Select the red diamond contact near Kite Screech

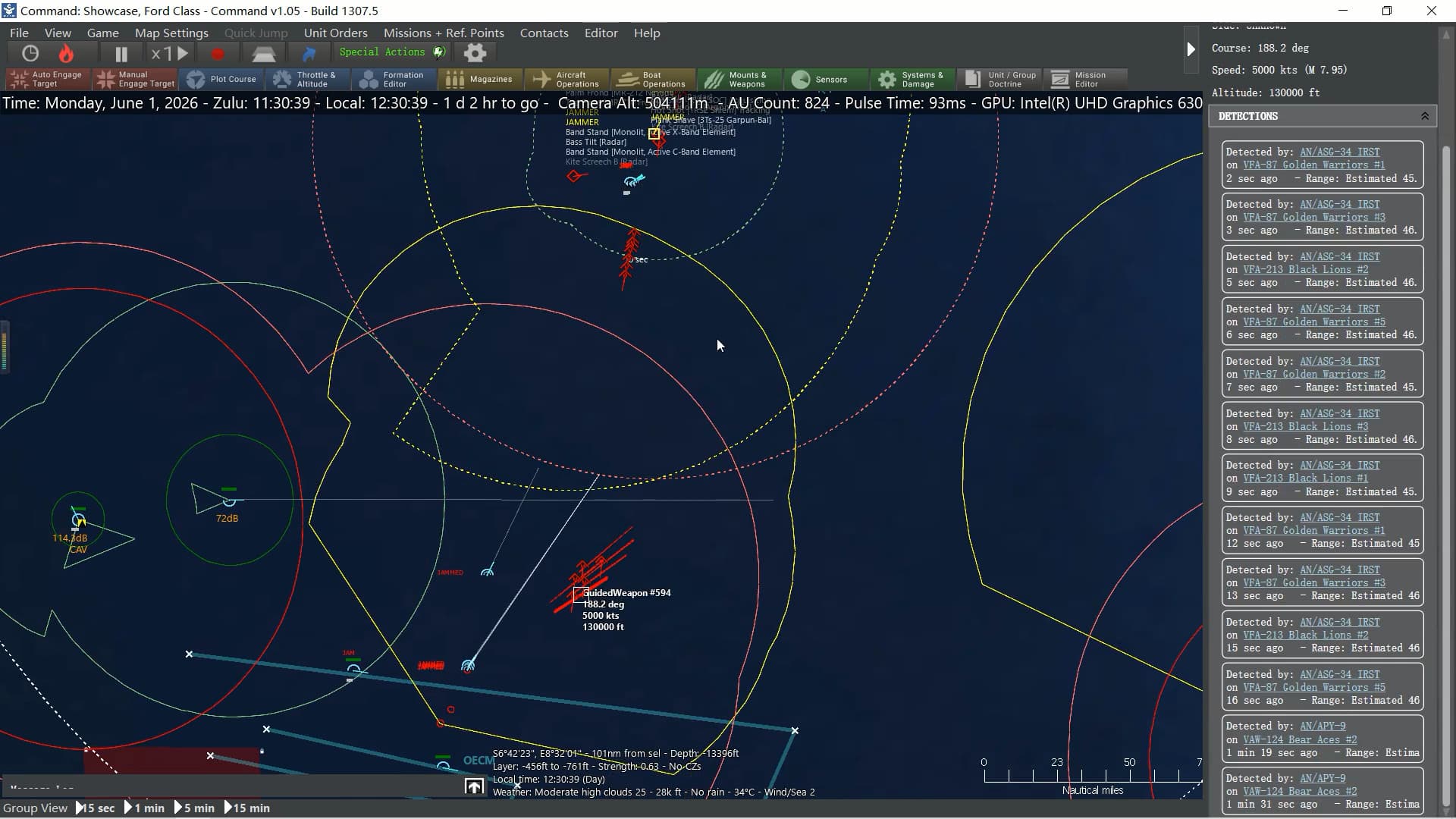tap(574, 176)
